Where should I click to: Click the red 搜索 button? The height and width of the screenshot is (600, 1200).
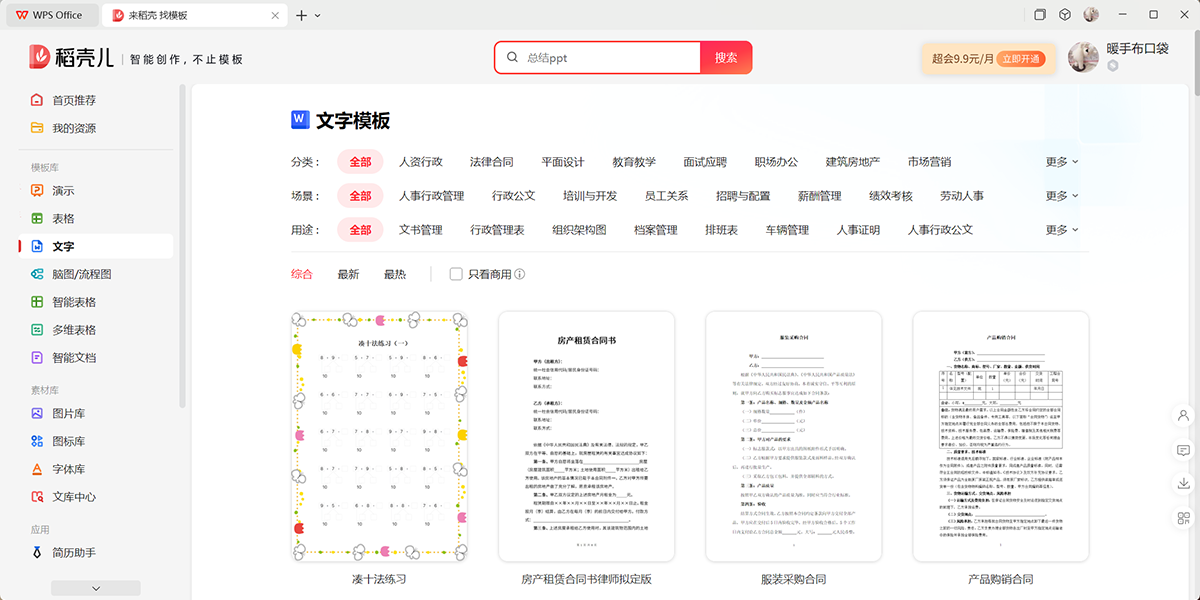pyautogui.click(x=726, y=58)
